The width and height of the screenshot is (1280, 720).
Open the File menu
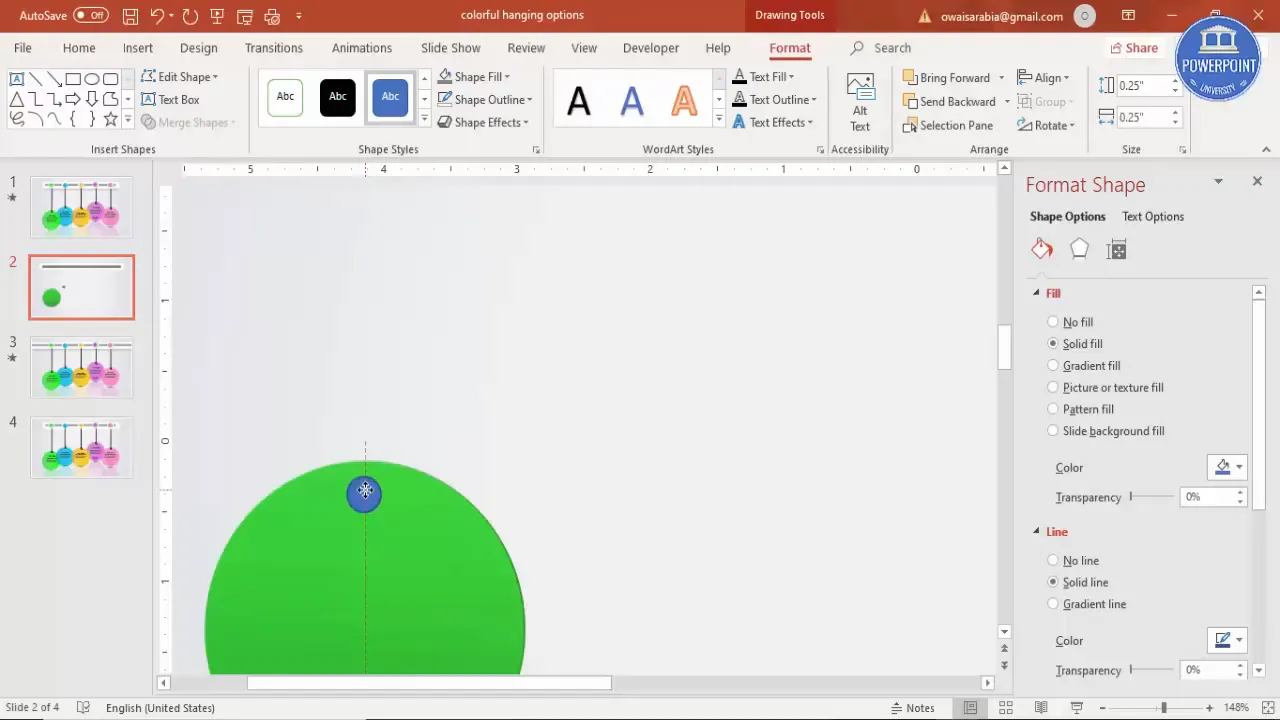click(x=23, y=48)
